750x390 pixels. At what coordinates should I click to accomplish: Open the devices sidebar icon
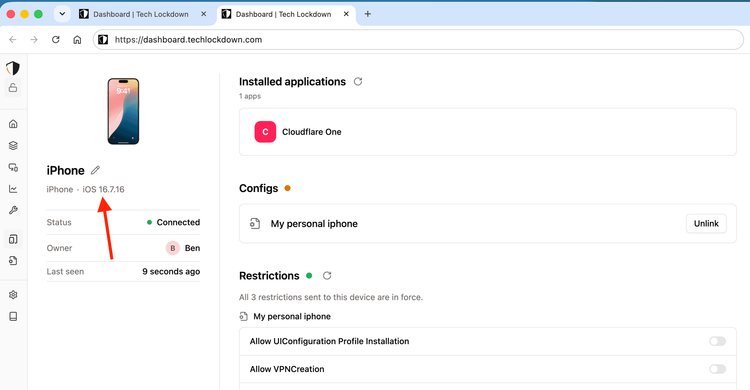[x=13, y=239]
